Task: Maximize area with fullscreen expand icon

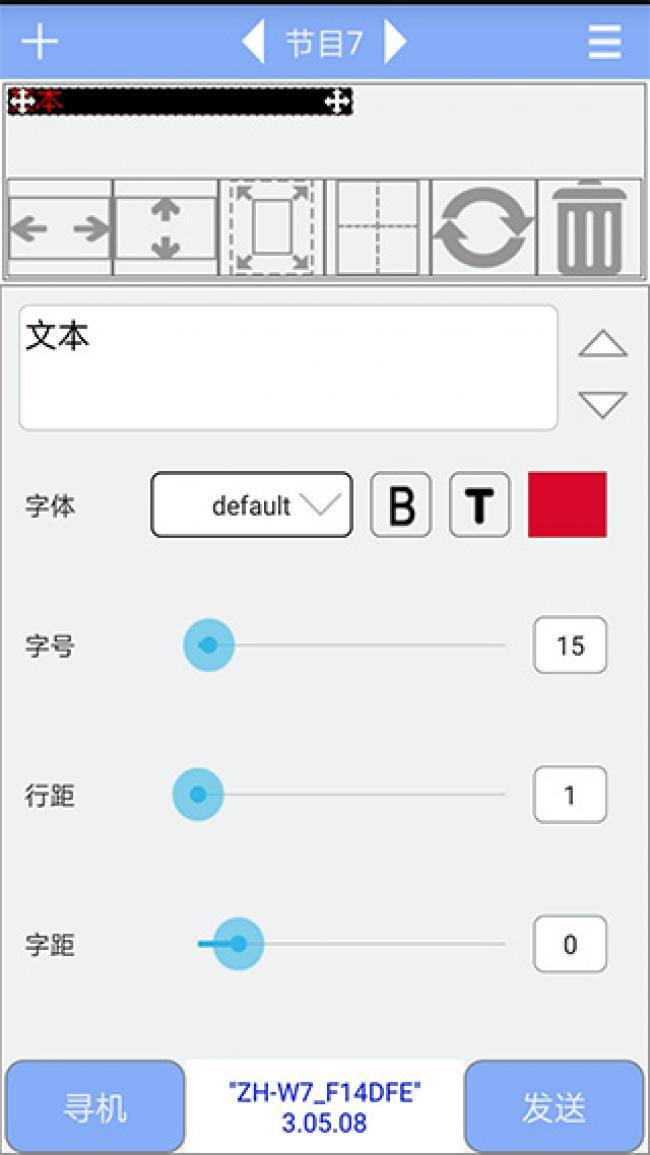Action: tap(272, 228)
